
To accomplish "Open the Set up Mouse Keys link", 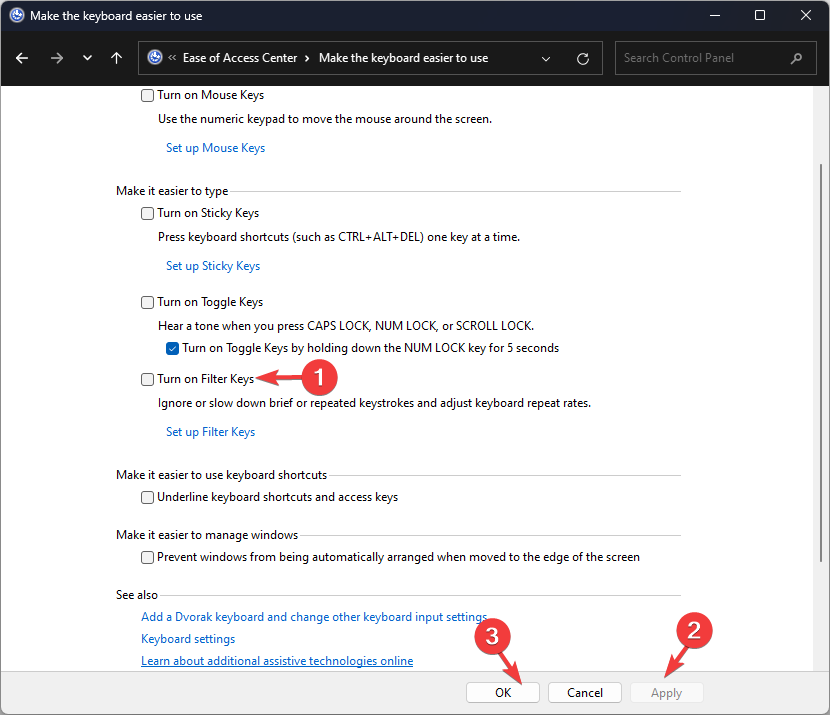I will tap(215, 148).
